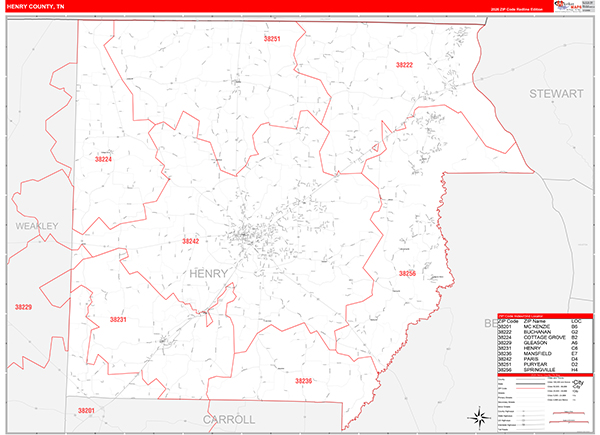Click the WEAKLEY county name label

coord(37,226)
